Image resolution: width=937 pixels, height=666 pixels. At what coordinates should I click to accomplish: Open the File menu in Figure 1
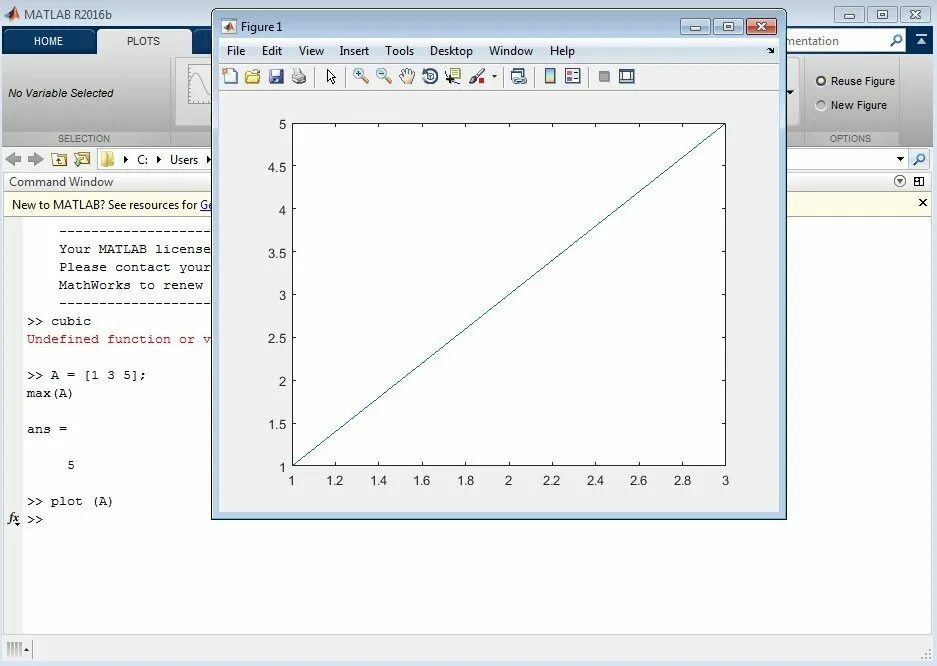236,51
